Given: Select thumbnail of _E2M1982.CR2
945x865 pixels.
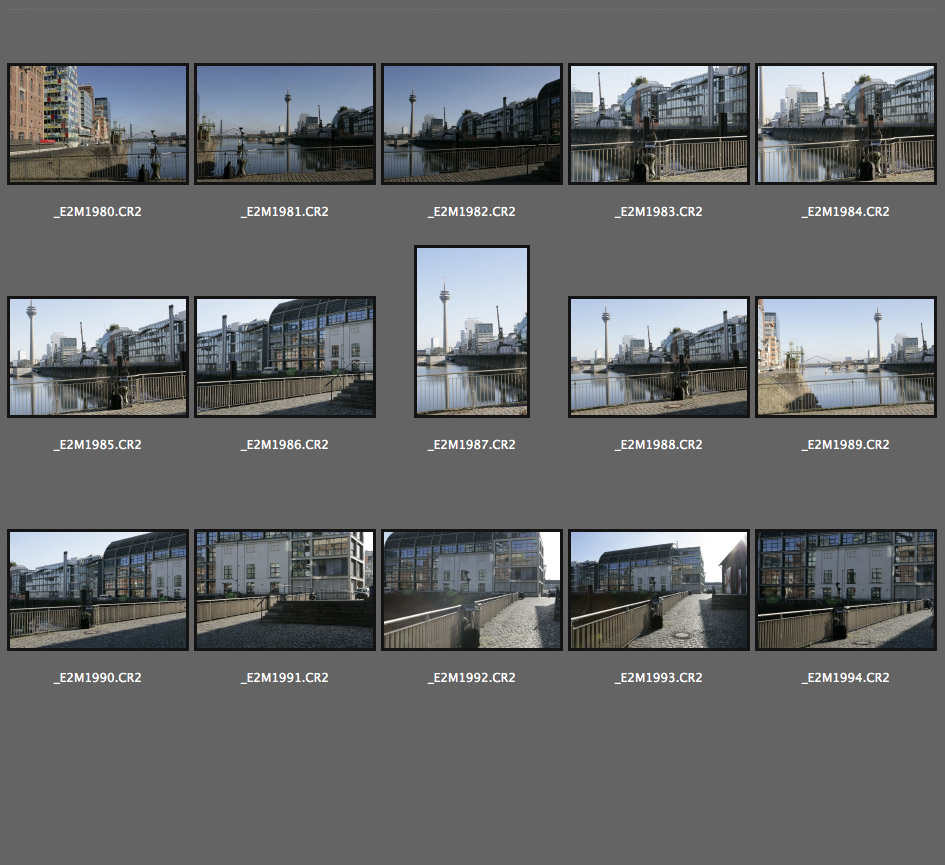Looking at the screenshot, I should 472,124.
